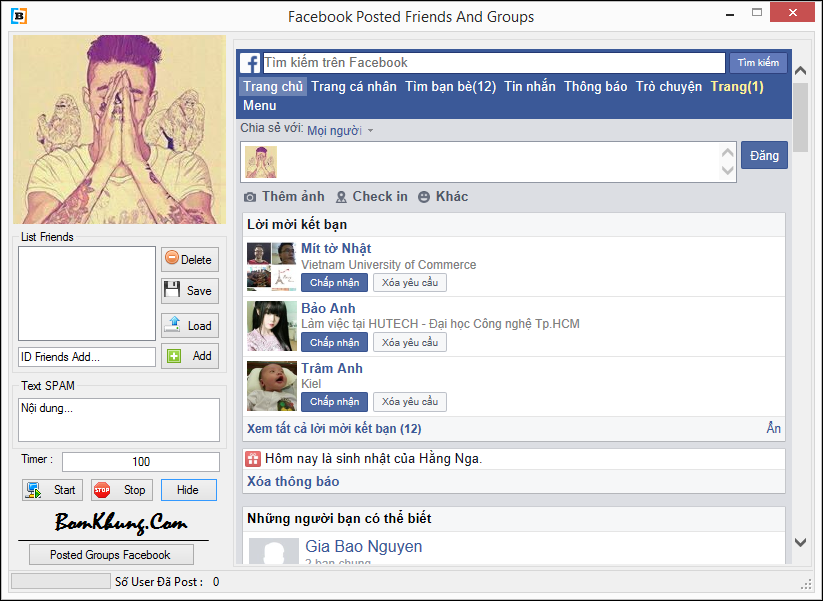
Task: Open the Trang(1) tab
Action: tap(736, 87)
